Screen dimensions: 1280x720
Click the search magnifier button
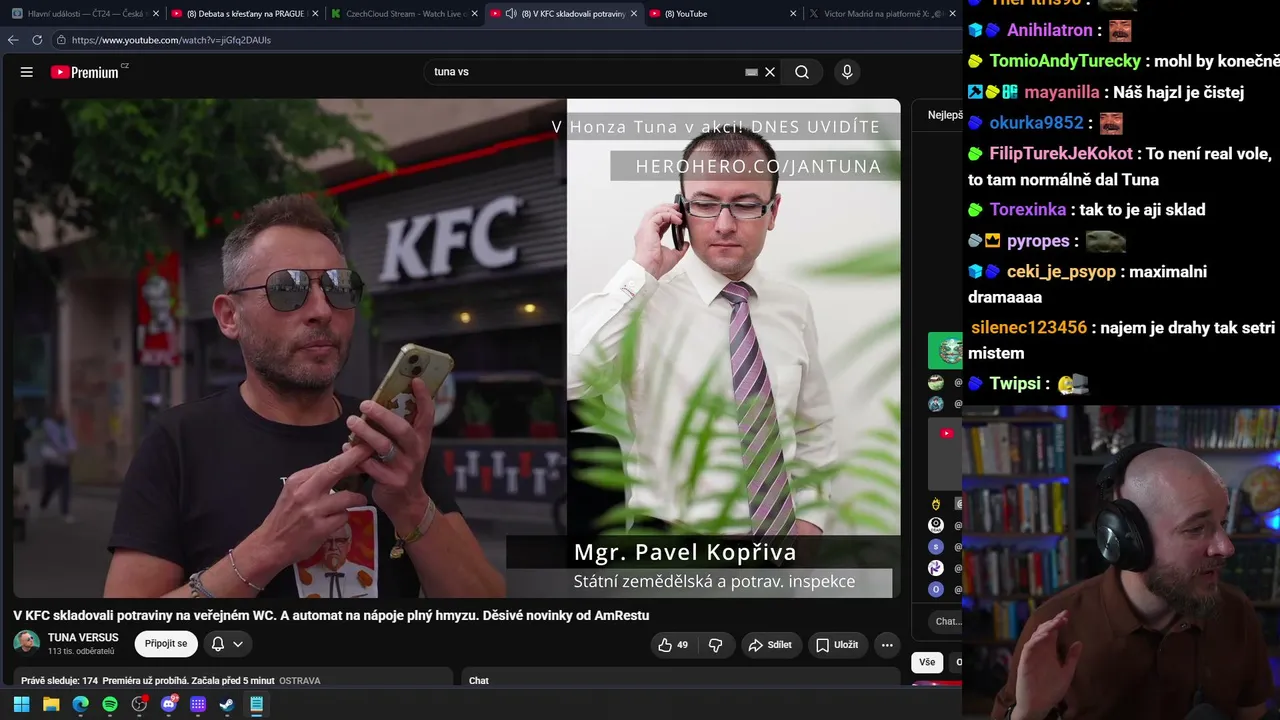(802, 72)
